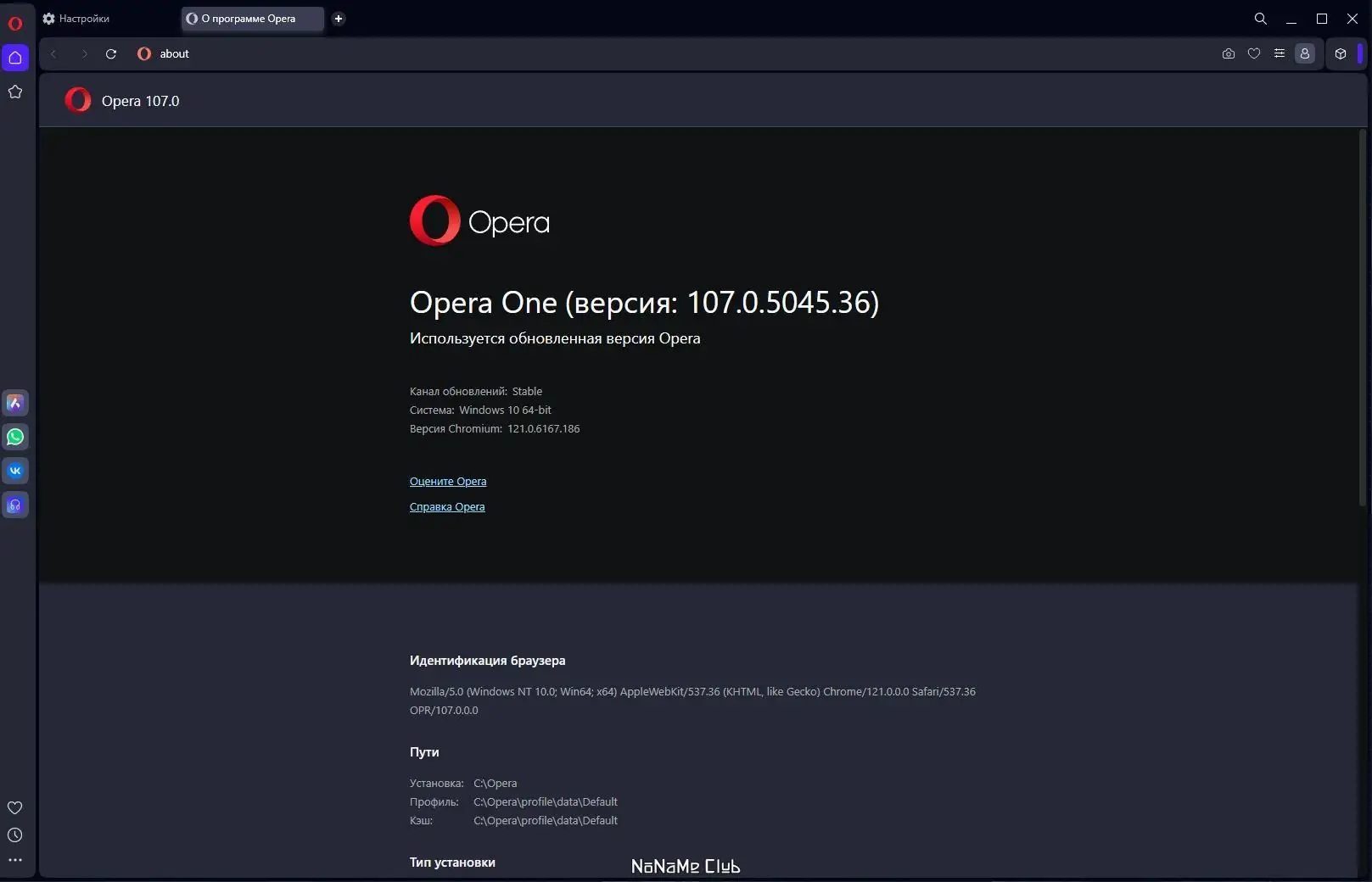Open the heart icon at the sidebar bottom
This screenshot has height=882, width=1372.
tap(15, 807)
